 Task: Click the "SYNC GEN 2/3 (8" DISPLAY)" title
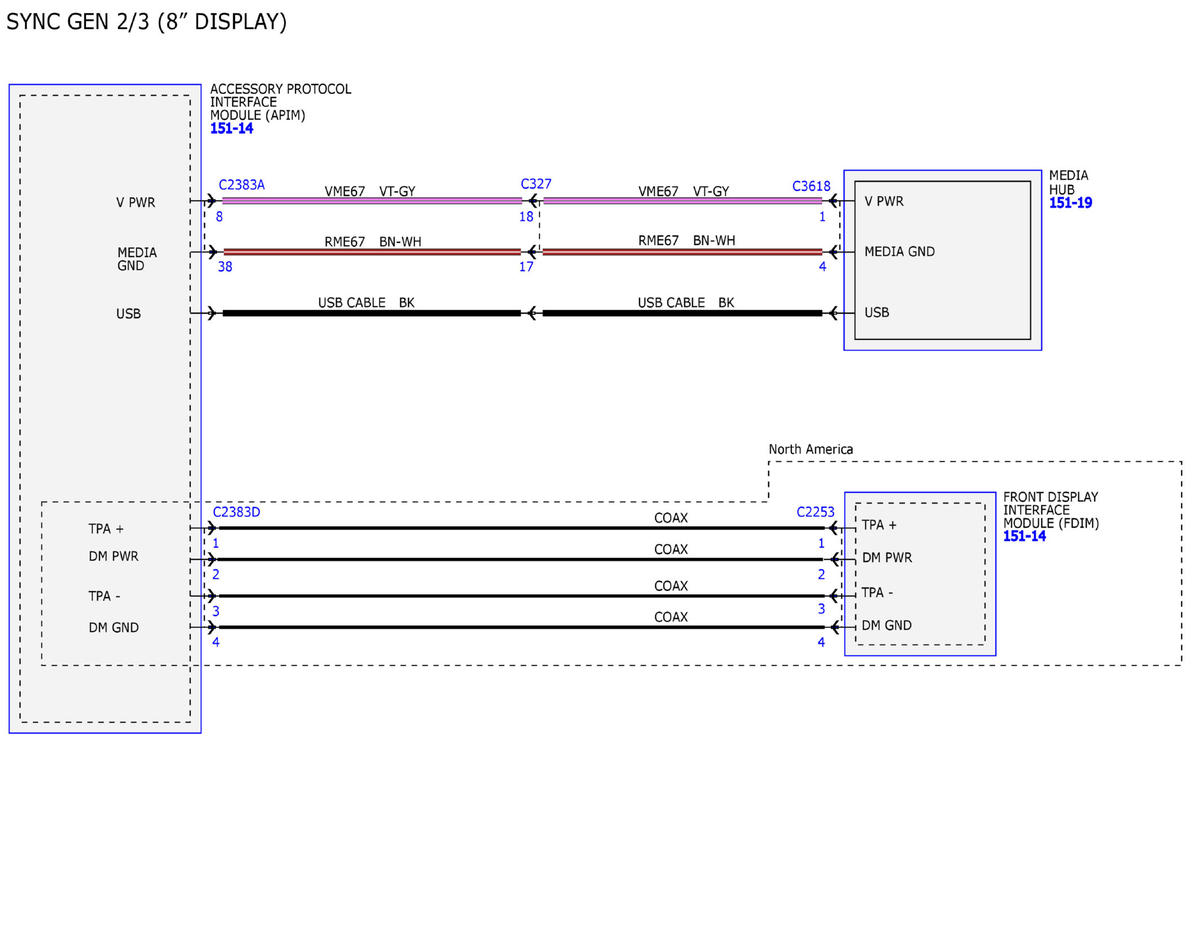tap(147, 22)
